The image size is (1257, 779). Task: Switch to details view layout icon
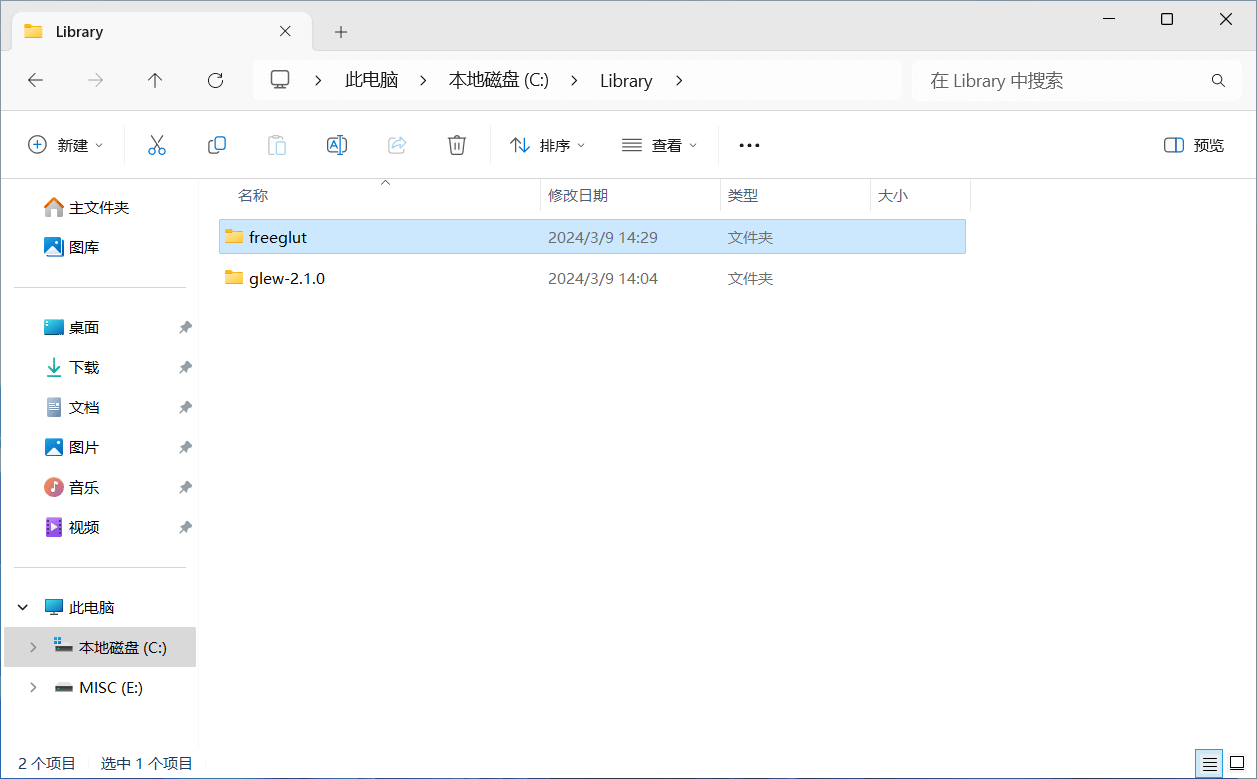pos(1210,764)
